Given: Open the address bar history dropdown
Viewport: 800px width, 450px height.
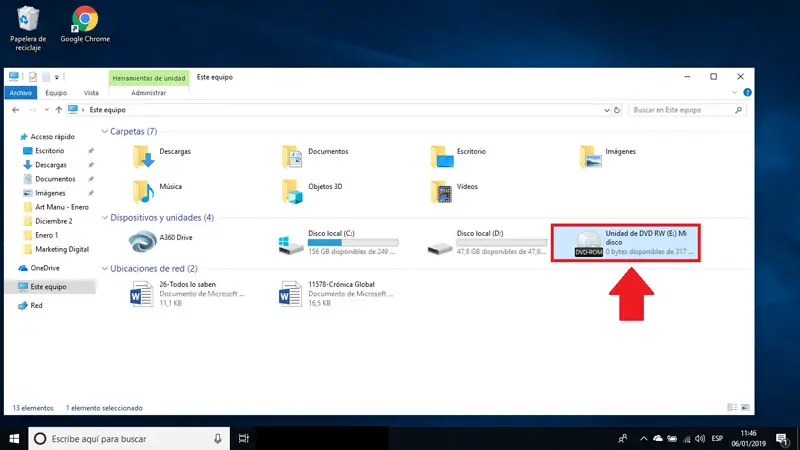Looking at the screenshot, I should (x=607, y=110).
